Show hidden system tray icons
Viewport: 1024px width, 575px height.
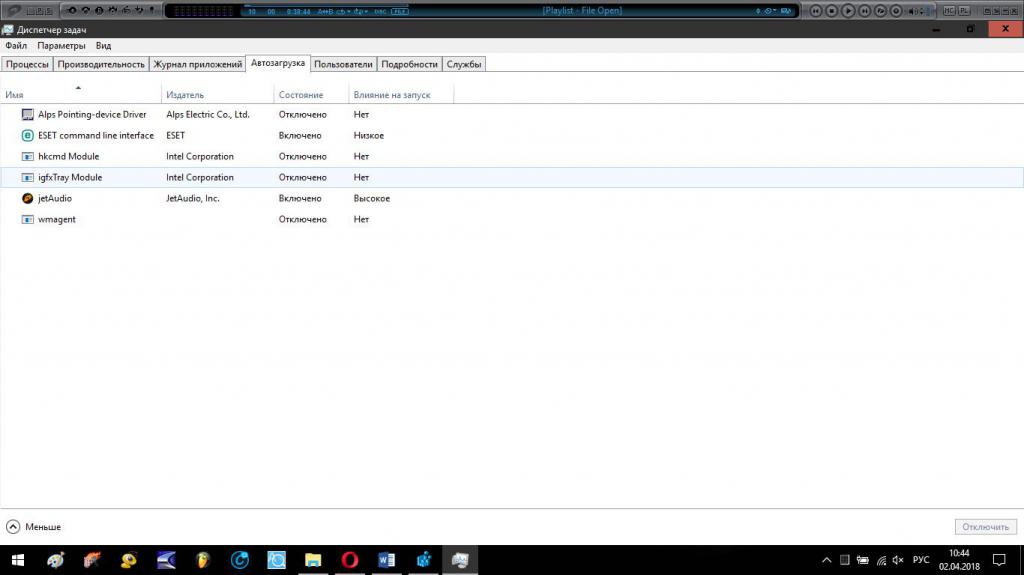point(826,560)
